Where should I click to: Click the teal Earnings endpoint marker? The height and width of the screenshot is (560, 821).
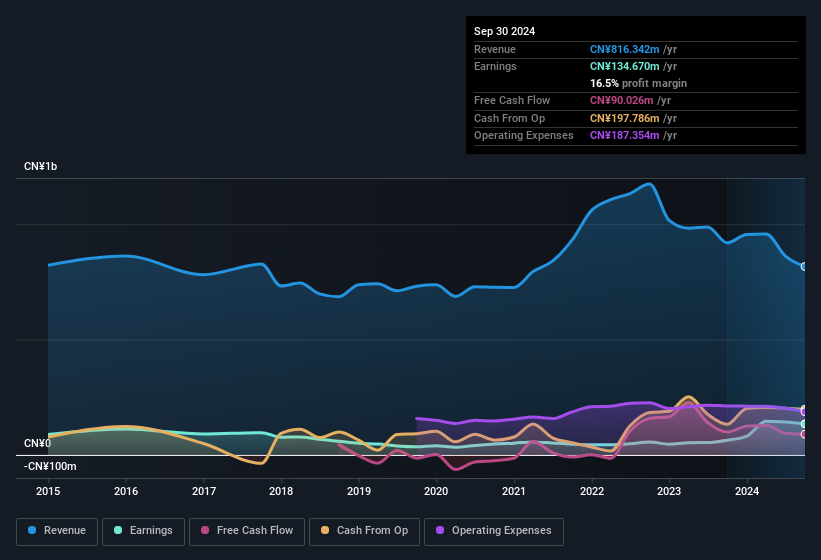804,424
